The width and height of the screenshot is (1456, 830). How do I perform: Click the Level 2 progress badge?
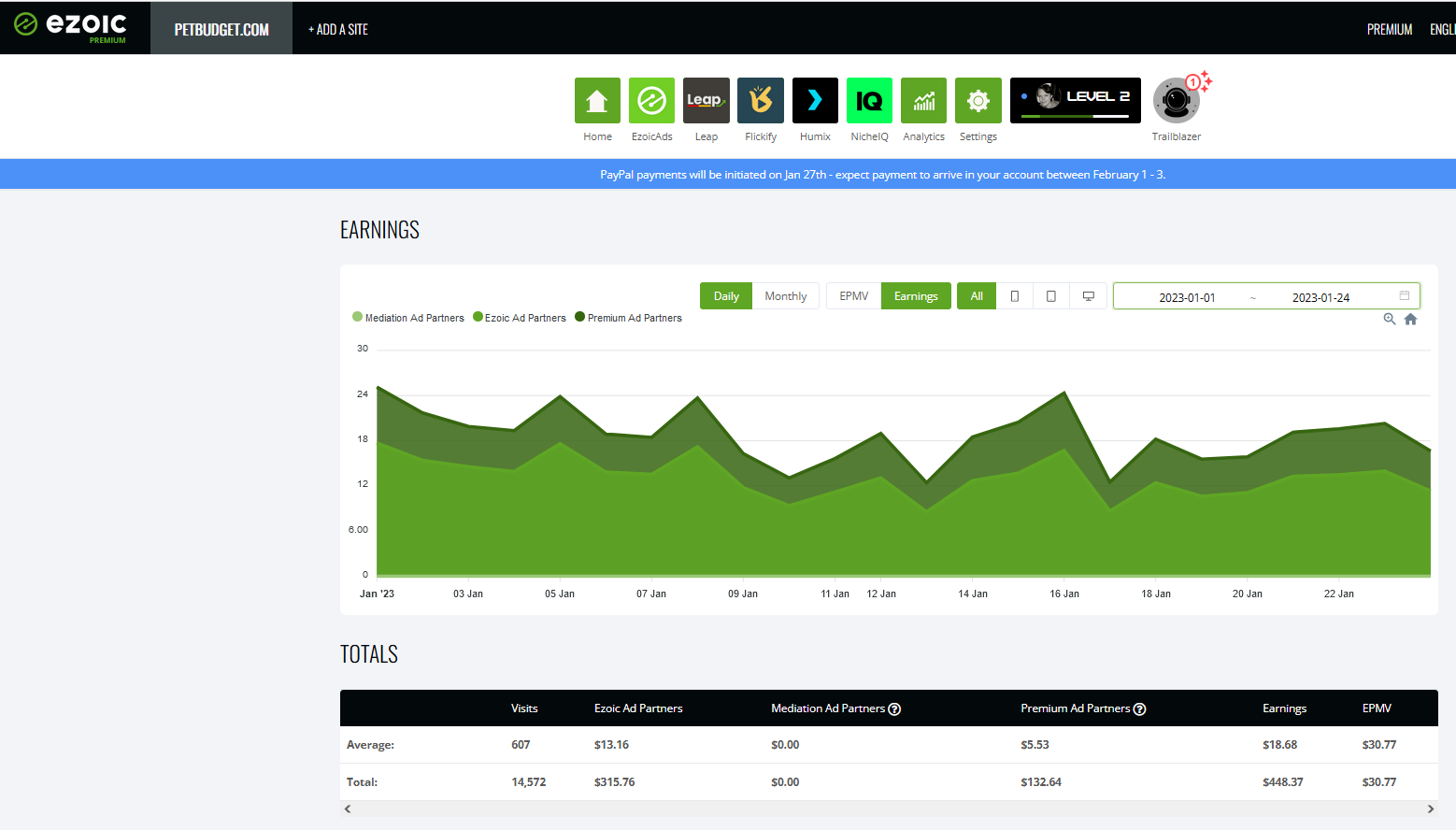pos(1076,100)
